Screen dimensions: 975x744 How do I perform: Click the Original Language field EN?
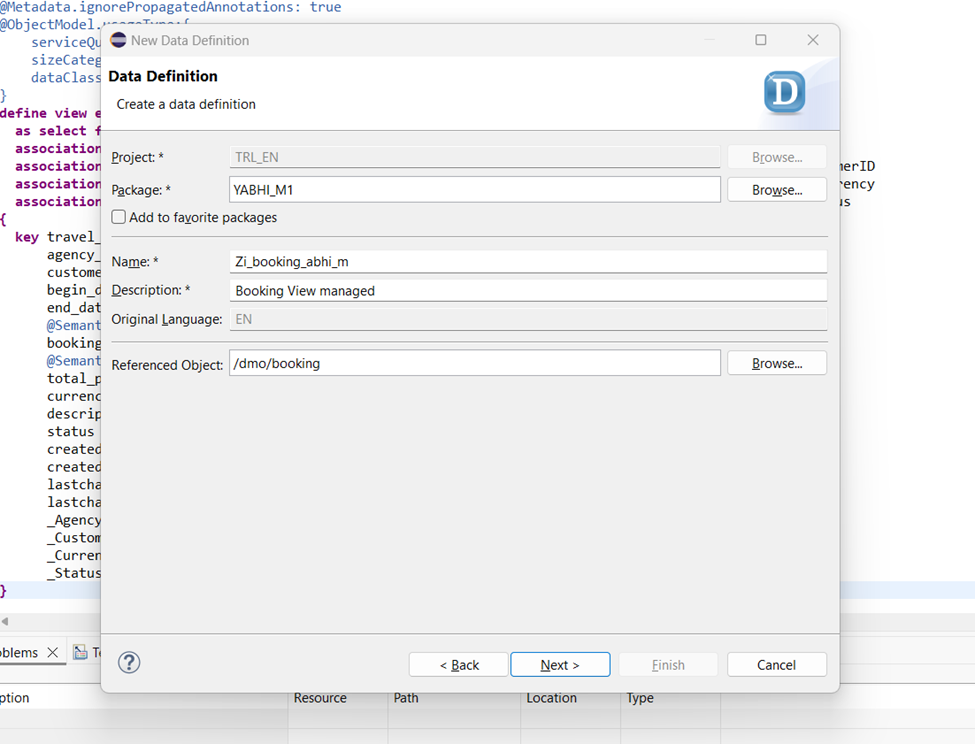(529, 319)
